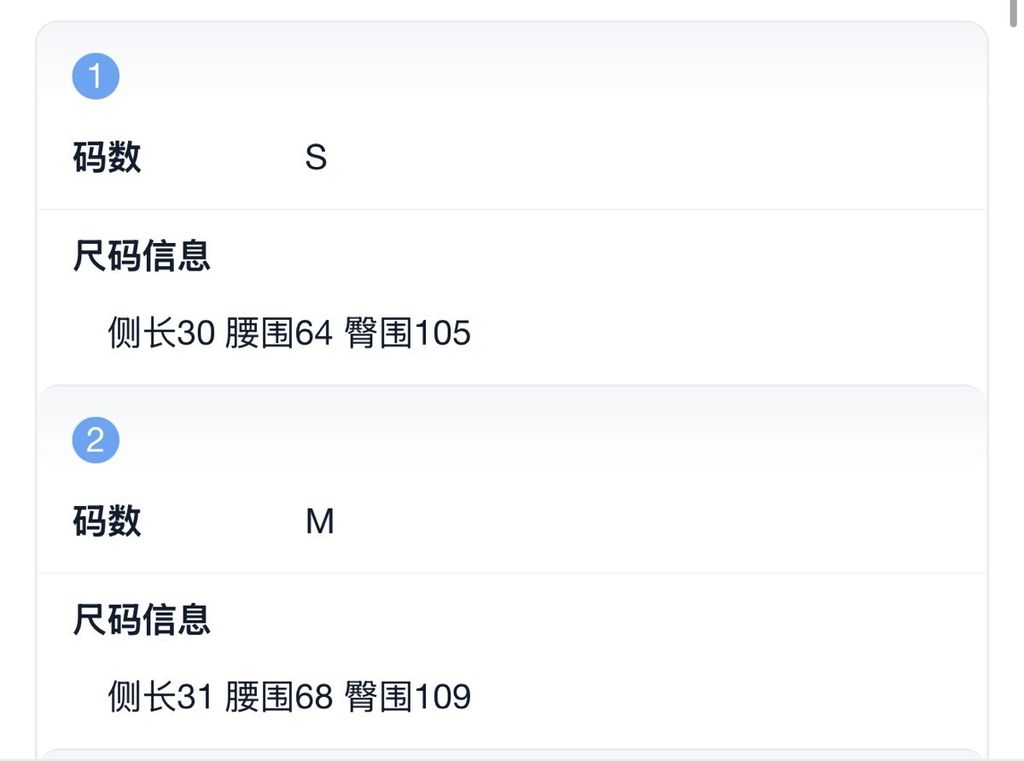The height and width of the screenshot is (761, 1024).
Task: Click the divider below the first 码数 row
Action: tap(512, 206)
